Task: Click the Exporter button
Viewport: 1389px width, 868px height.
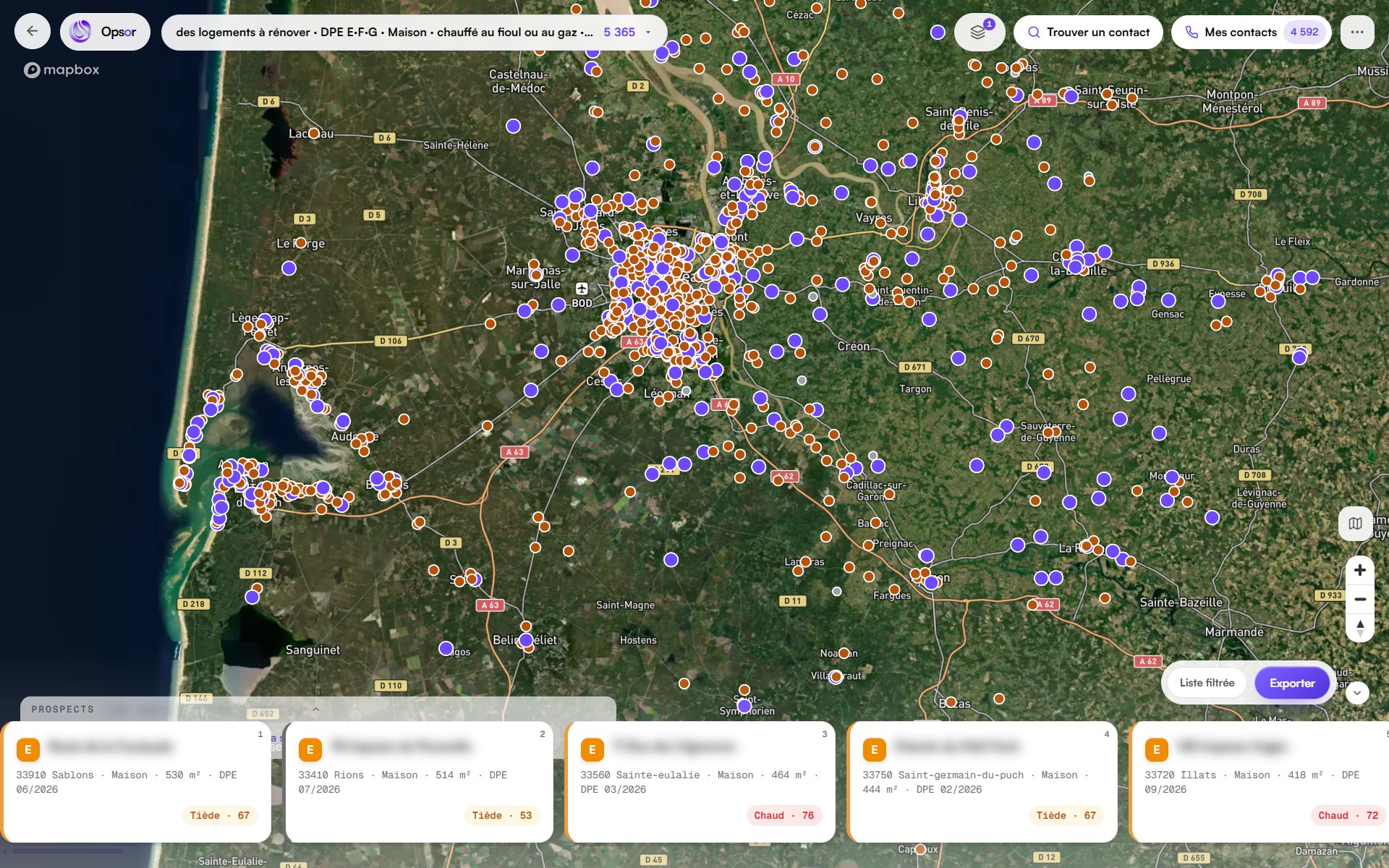Action: tap(1292, 683)
